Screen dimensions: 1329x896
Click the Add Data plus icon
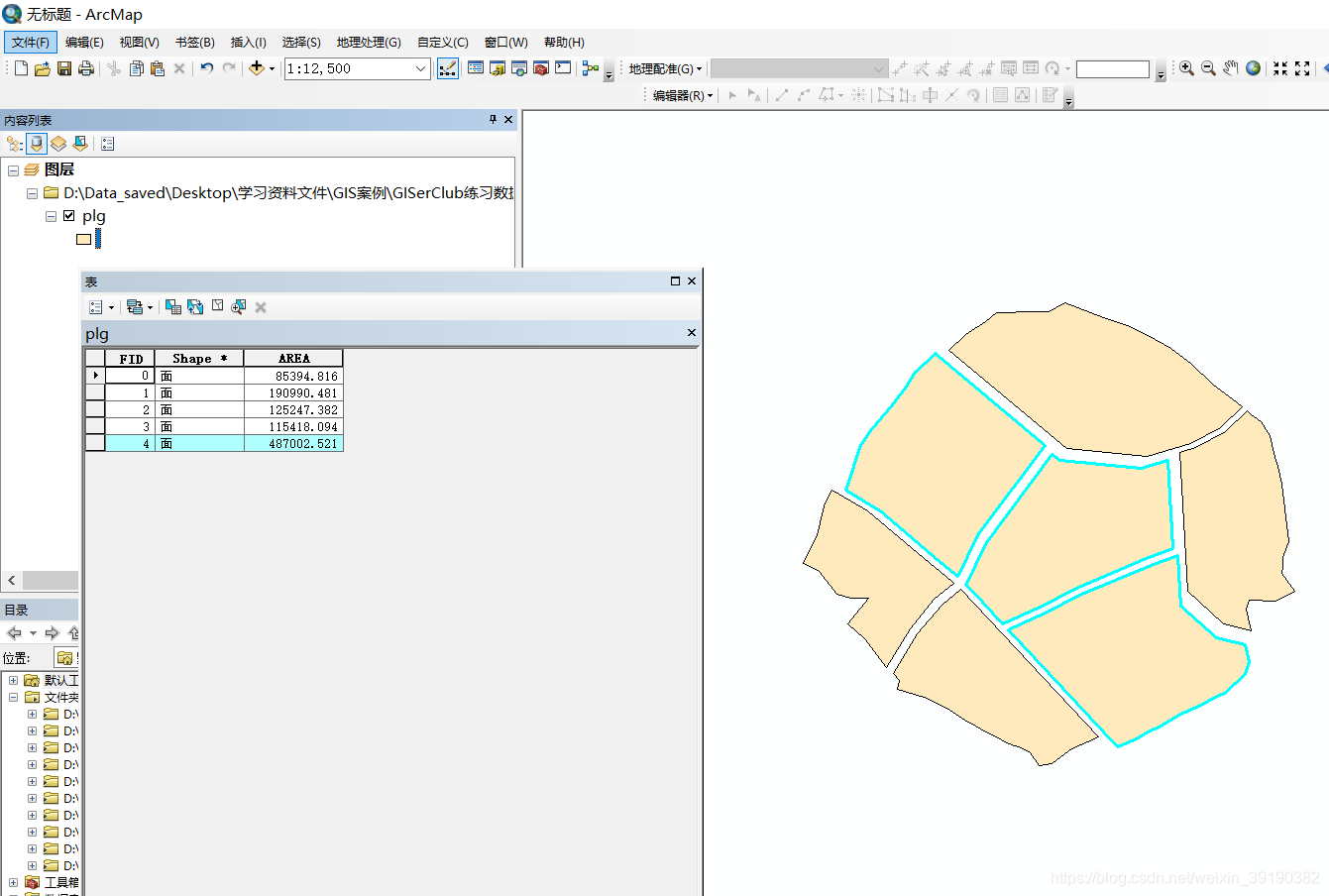click(257, 68)
